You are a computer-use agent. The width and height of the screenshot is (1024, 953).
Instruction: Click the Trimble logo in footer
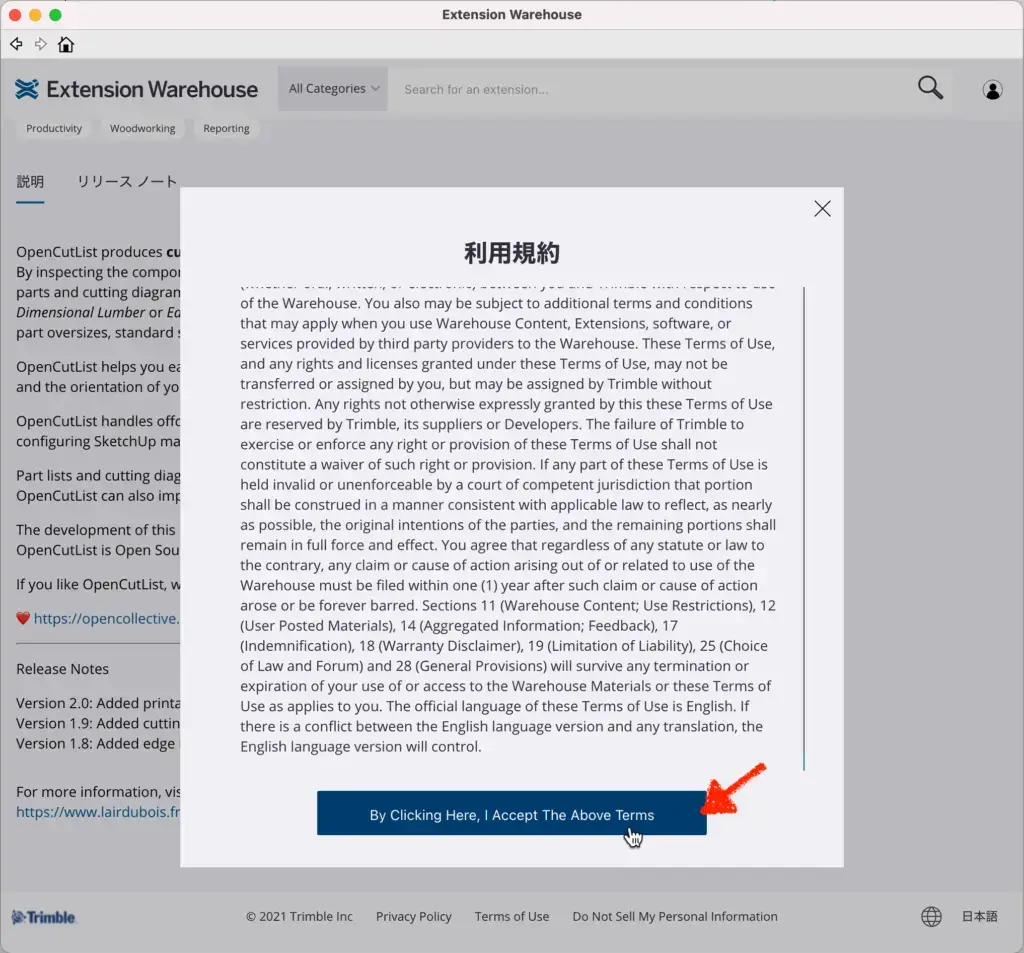pos(44,917)
